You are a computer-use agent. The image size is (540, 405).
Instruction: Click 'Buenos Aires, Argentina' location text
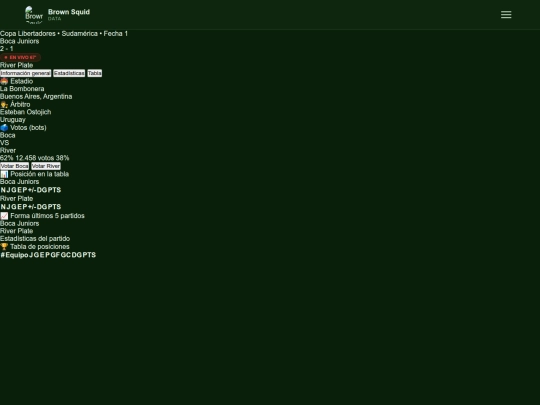point(36,96)
